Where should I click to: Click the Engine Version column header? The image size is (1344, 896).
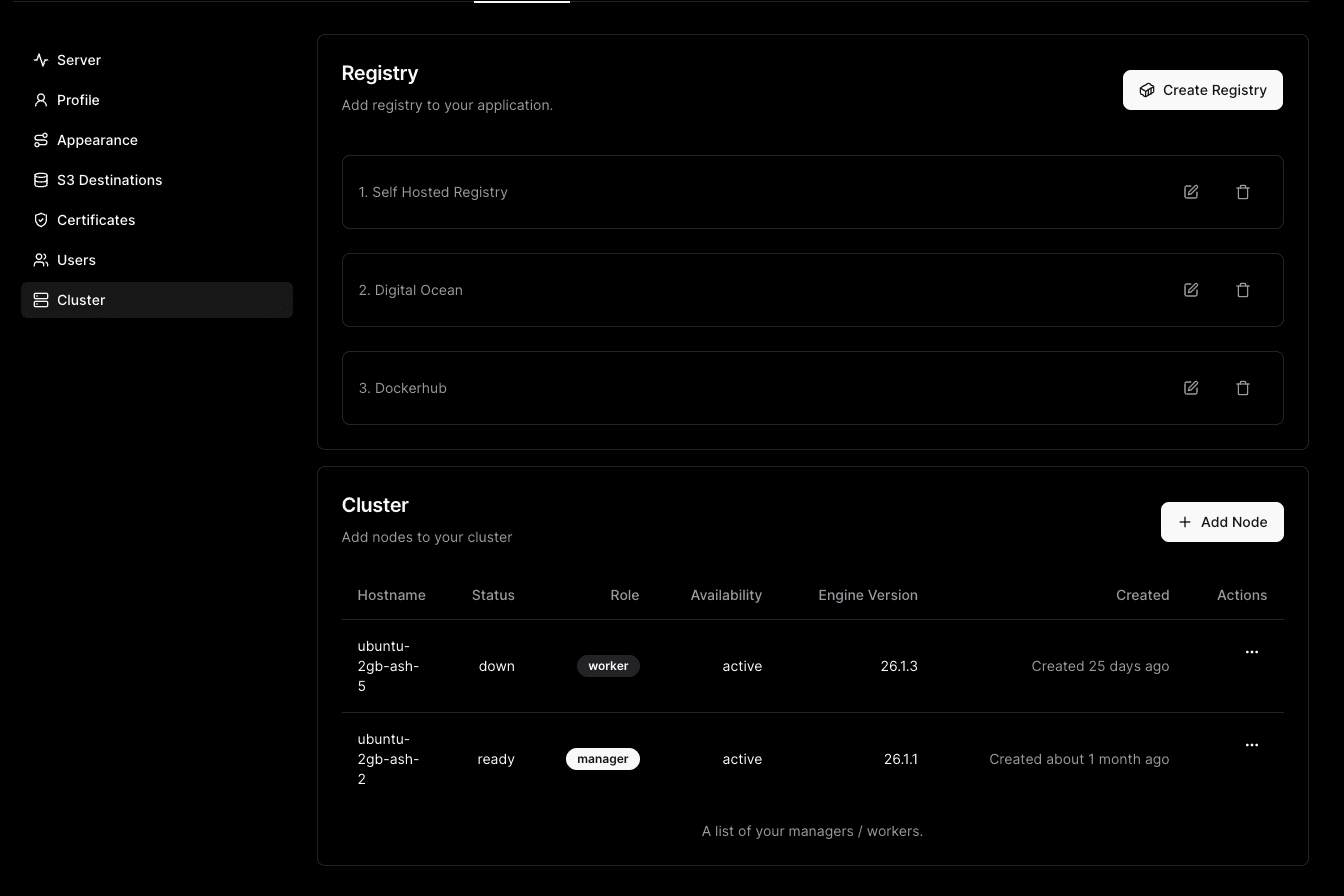[x=868, y=595]
